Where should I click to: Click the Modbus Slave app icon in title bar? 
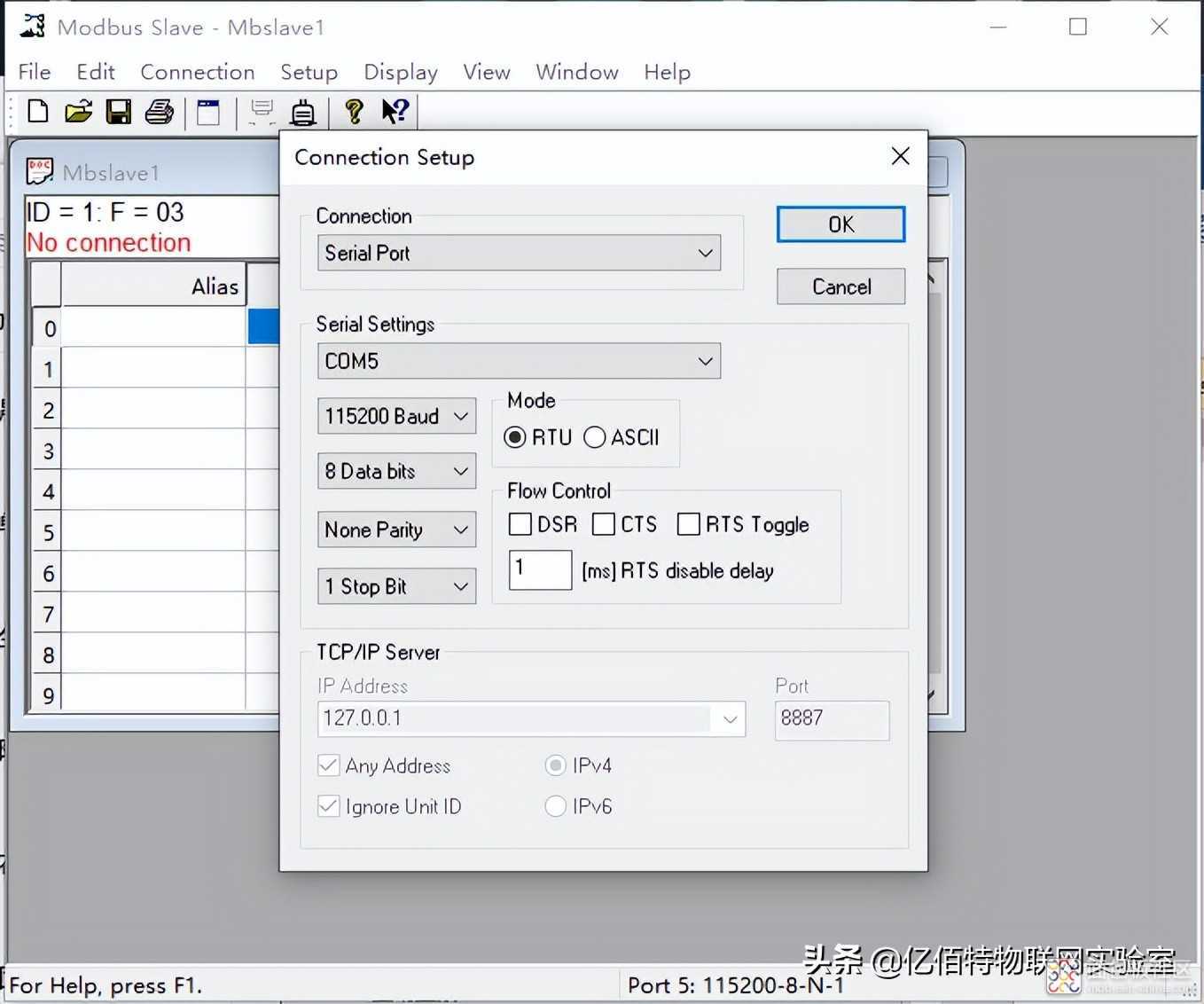[33, 27]
